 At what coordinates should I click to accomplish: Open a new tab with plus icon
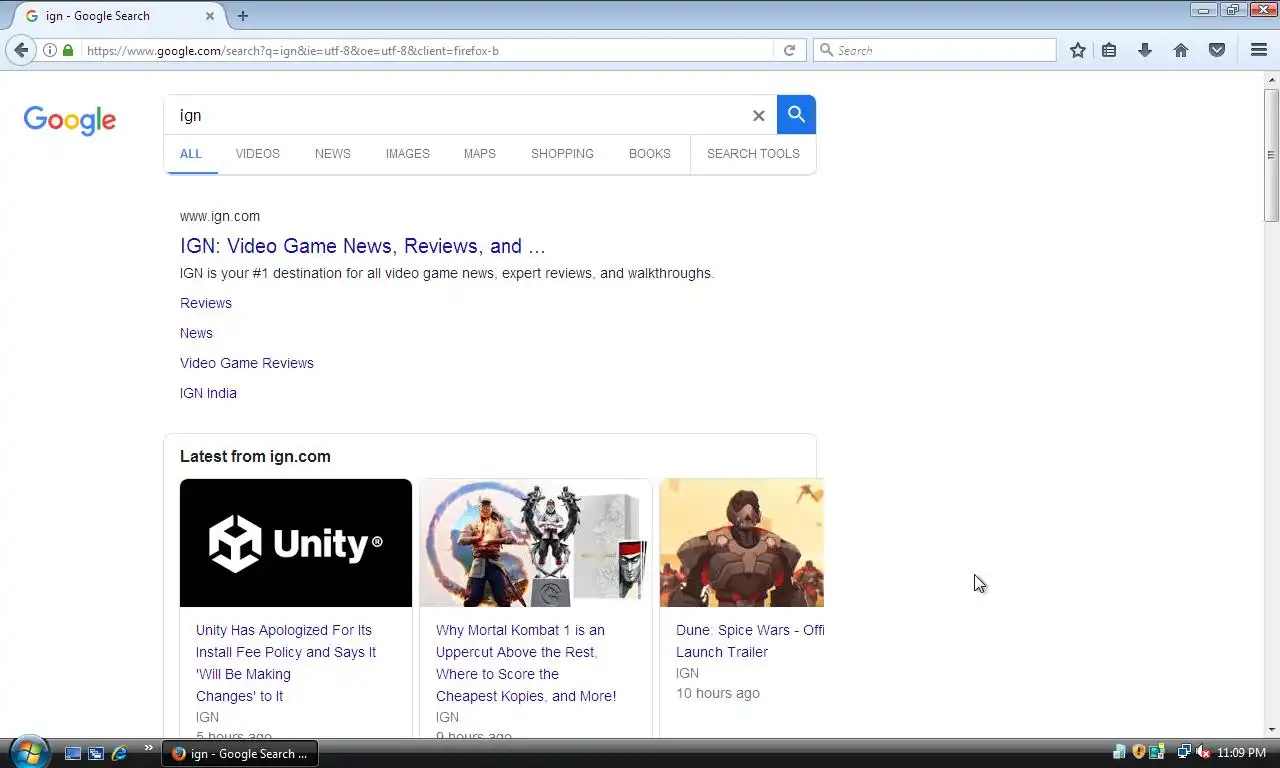(243, 16)
